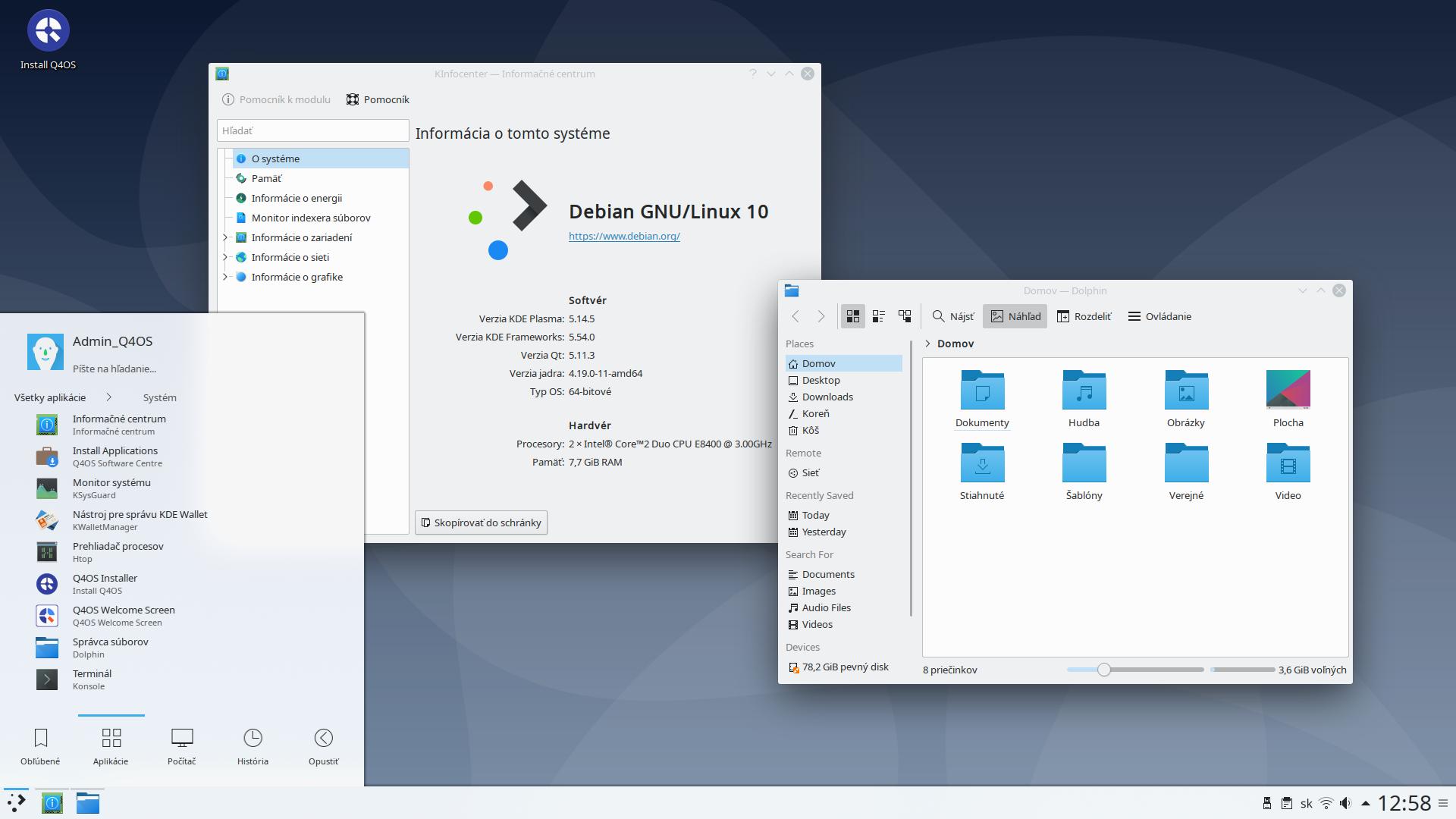Viewport: 1456px width, 819px height.
Task: Click the Hľadať search field in KInfocenter
Action: (x=312, y=130)
